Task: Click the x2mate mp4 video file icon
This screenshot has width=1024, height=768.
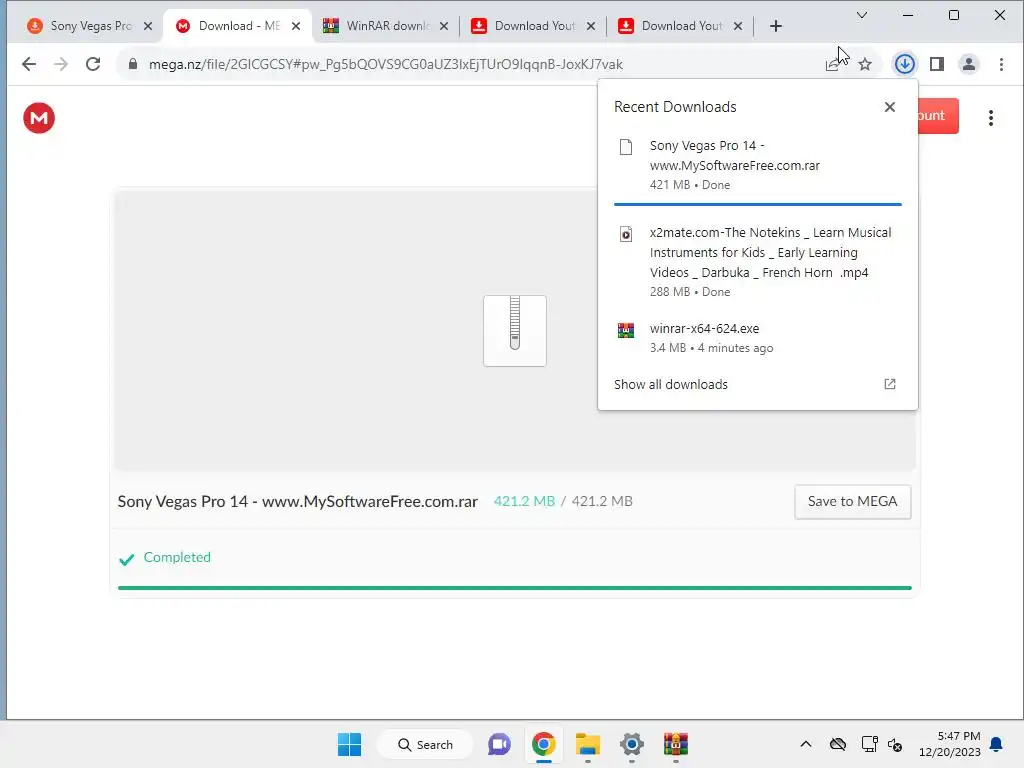Action: [626, 234]
